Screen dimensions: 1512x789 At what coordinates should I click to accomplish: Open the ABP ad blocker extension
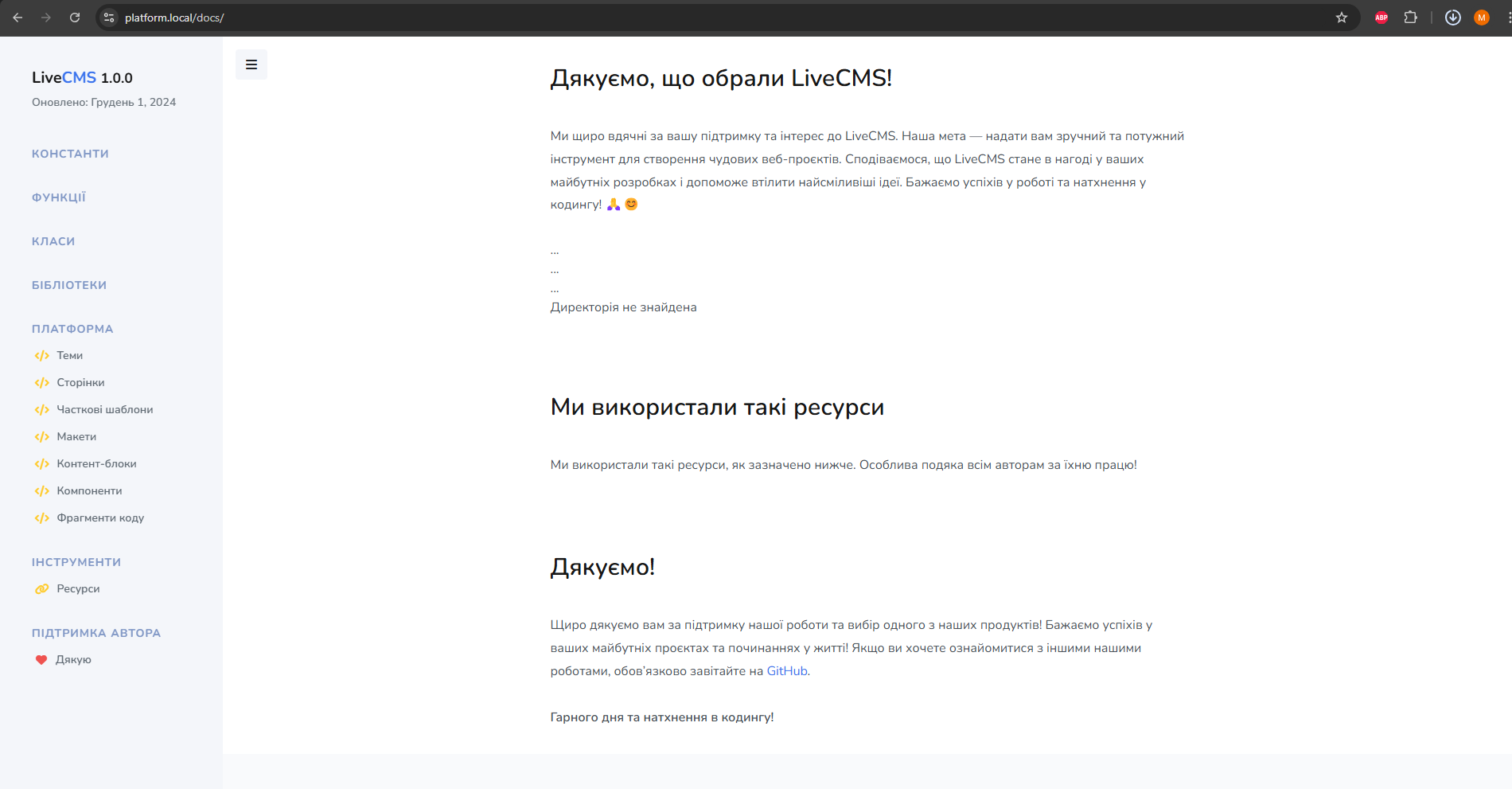click(x=1381, y=18)
